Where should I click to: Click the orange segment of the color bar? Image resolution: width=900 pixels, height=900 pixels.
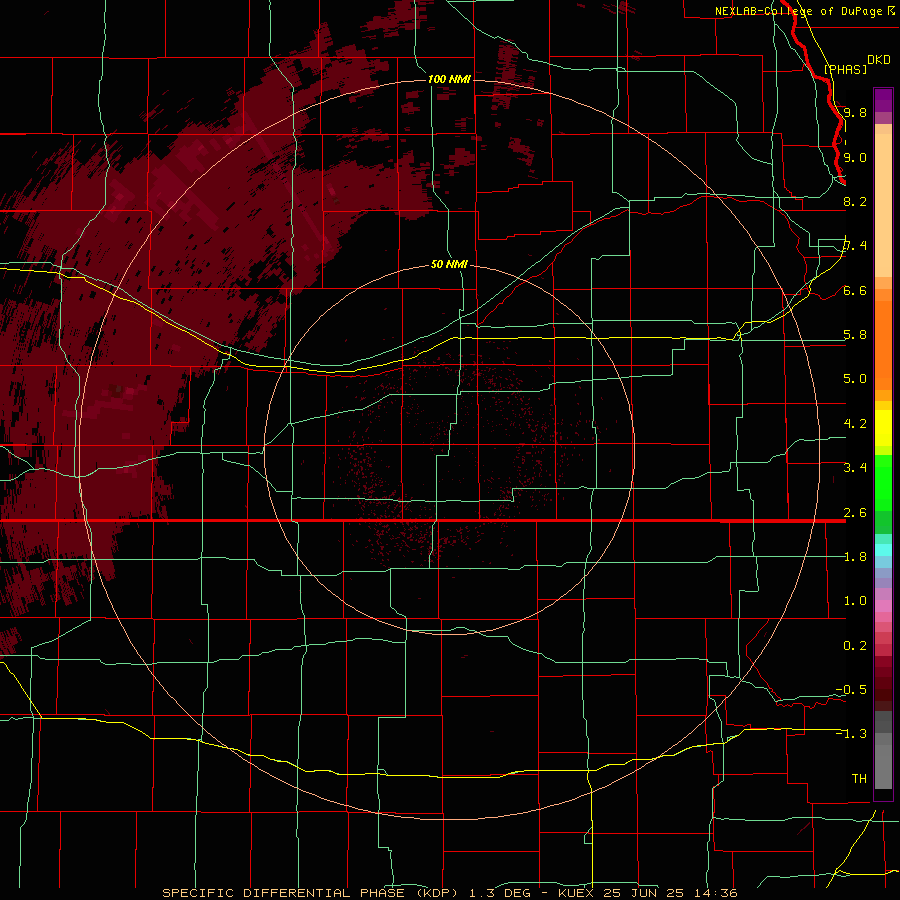883,344
